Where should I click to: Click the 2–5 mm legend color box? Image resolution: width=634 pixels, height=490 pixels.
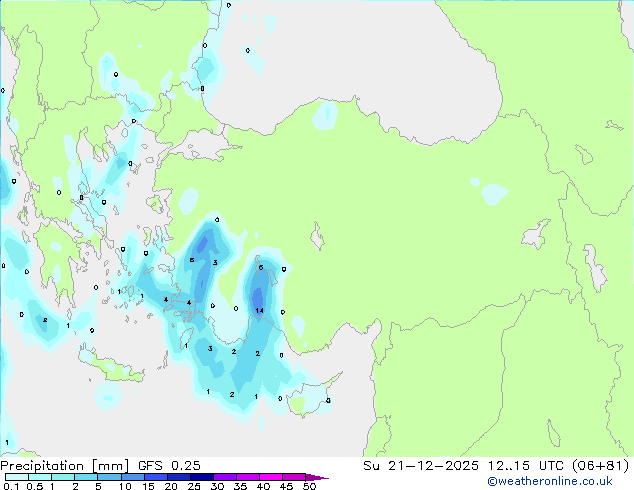86,477
